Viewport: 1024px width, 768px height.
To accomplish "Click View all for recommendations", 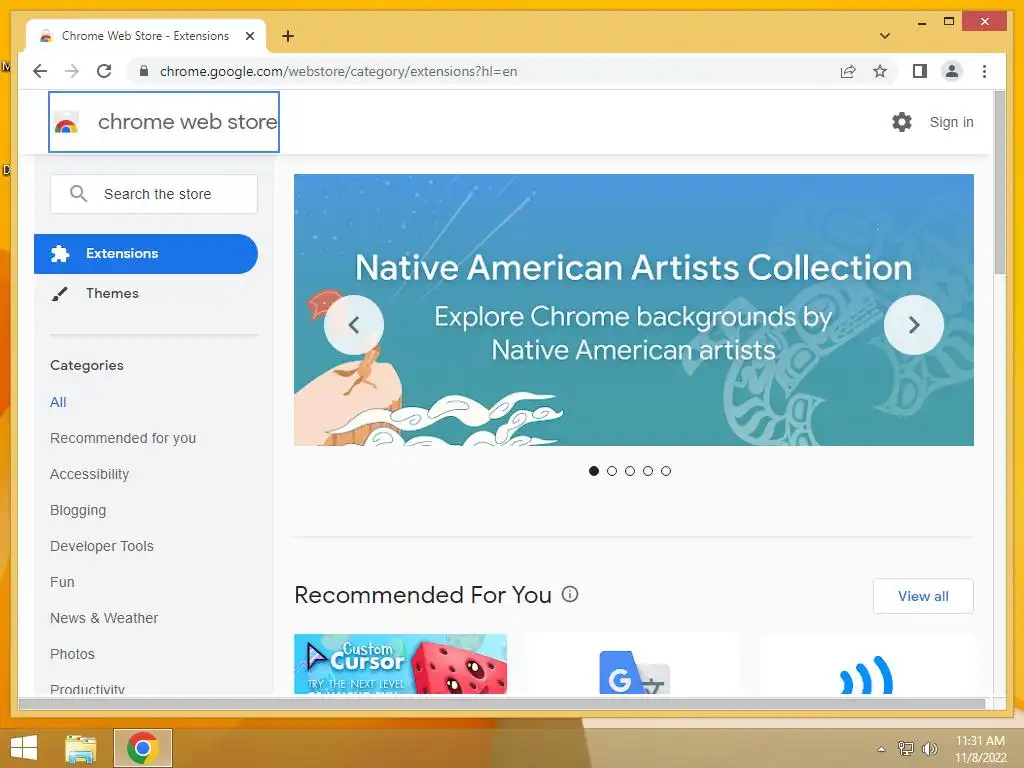I will tap(923, 596).
